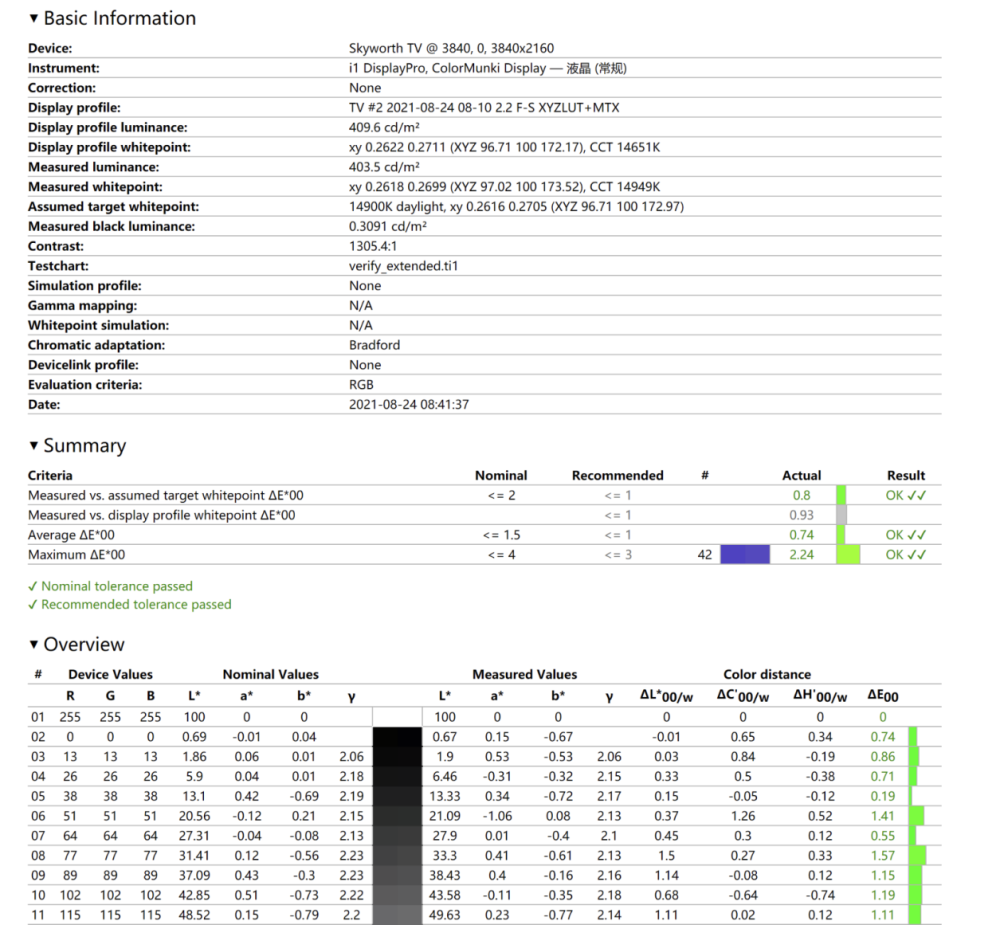Click the display profile luminance '409.6 cd/m²'
This screenshot has height=925, width=1000.
tap(384, 128)
